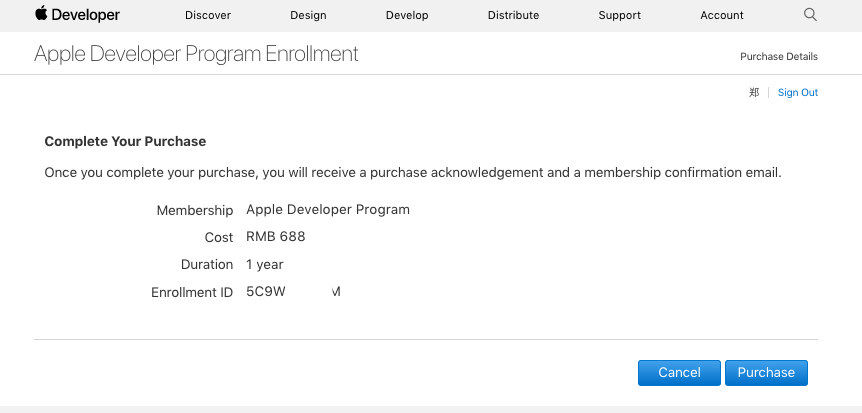Screen dimensions: 862x413
Task: Click the Cost label
Action: tap(219, 238)
